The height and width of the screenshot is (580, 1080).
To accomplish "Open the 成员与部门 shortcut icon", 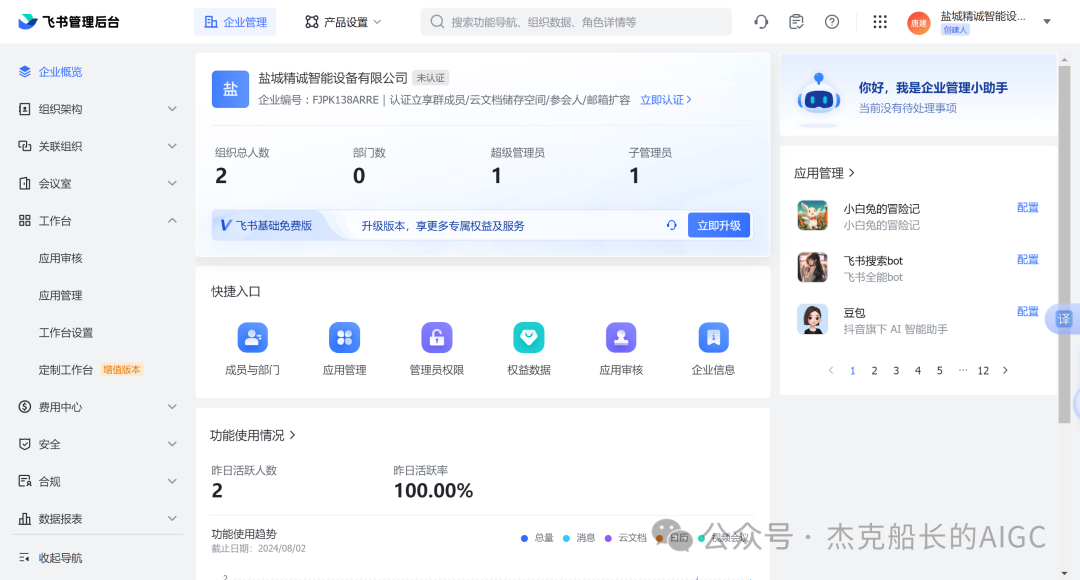I will [x=252, y=338].
